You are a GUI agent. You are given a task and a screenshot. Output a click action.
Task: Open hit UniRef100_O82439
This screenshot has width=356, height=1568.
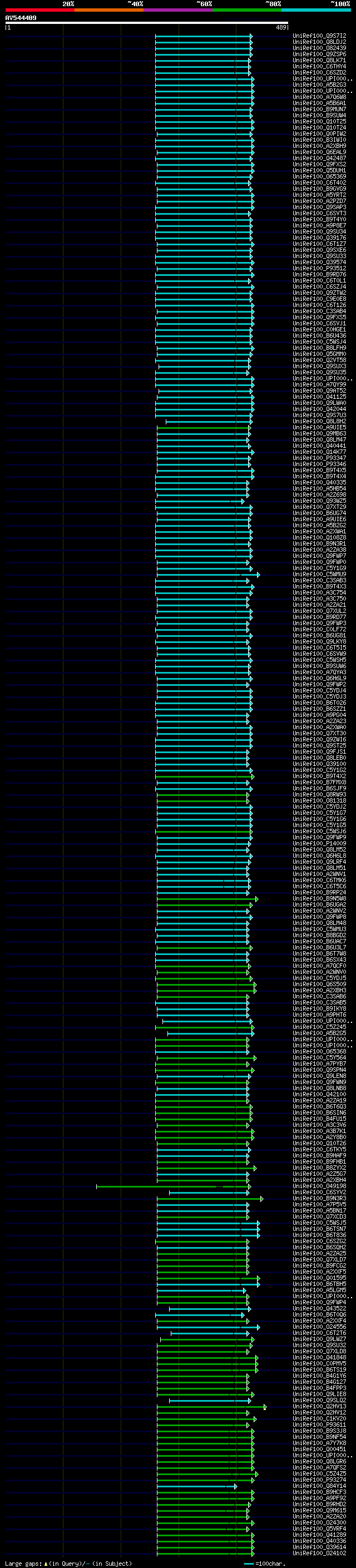click(319, 48)
